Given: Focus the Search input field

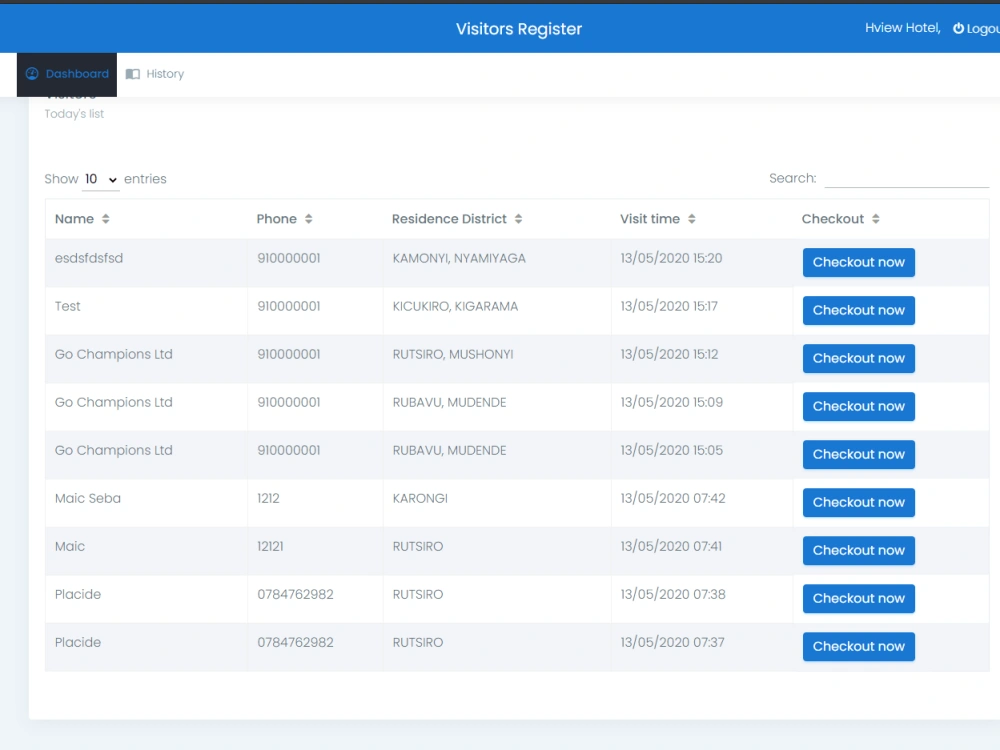Looking at the screenshot, I should click(x=906, y=178).
